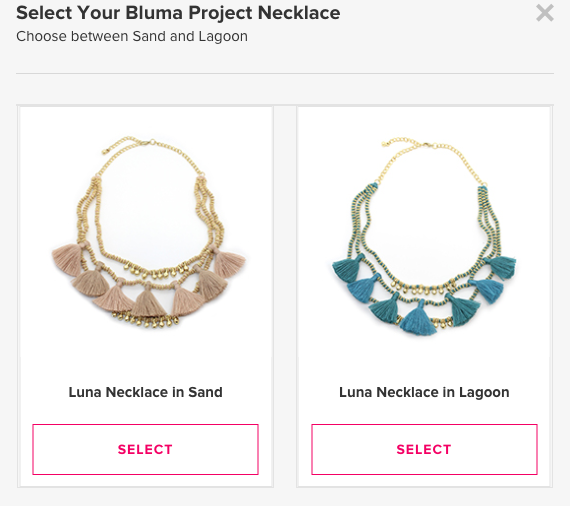Click the bottom center teal tassel
Screen dimensions: 570x506
coord(418,318)
